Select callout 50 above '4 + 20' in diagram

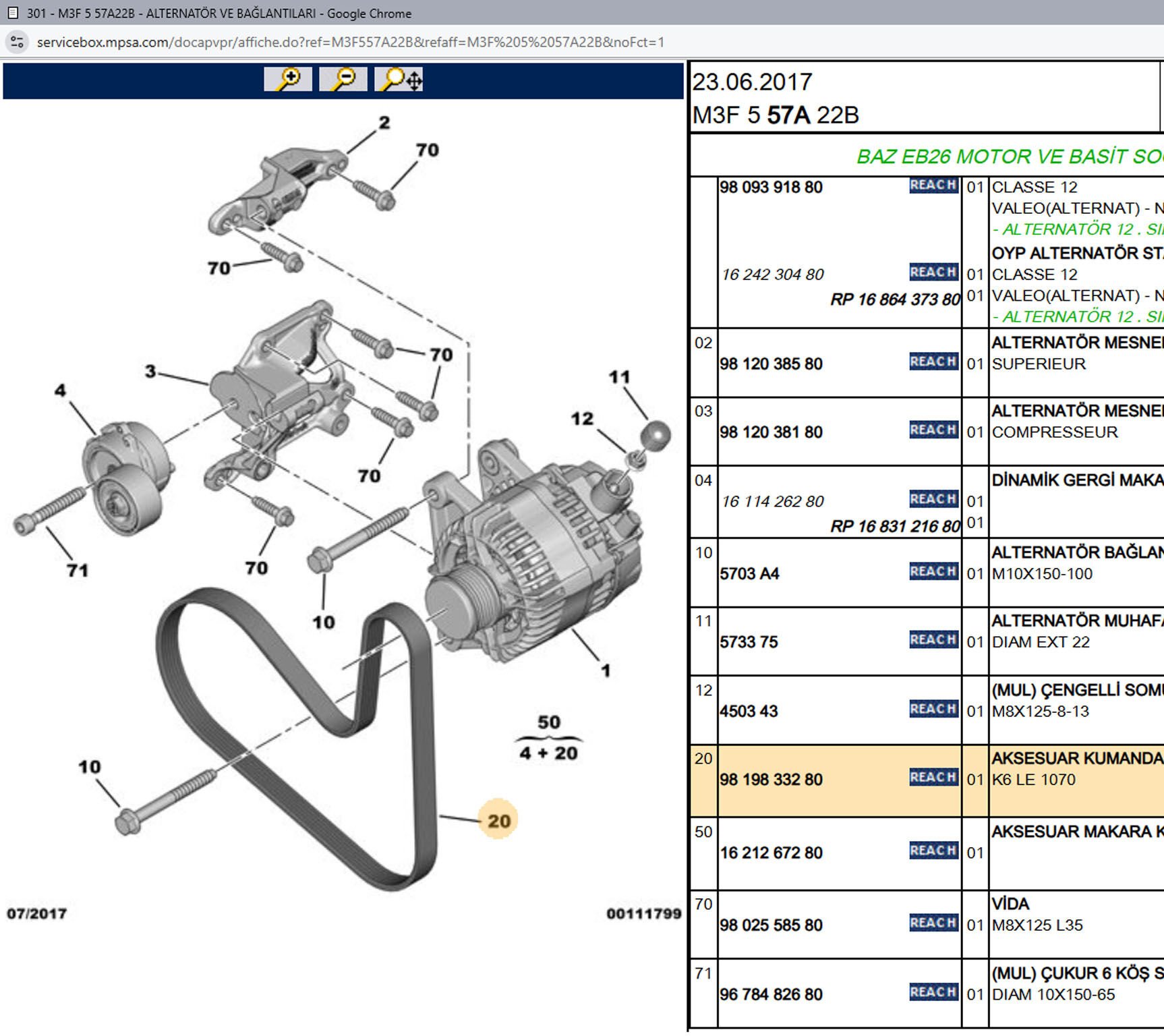click(x=548, y=722)
